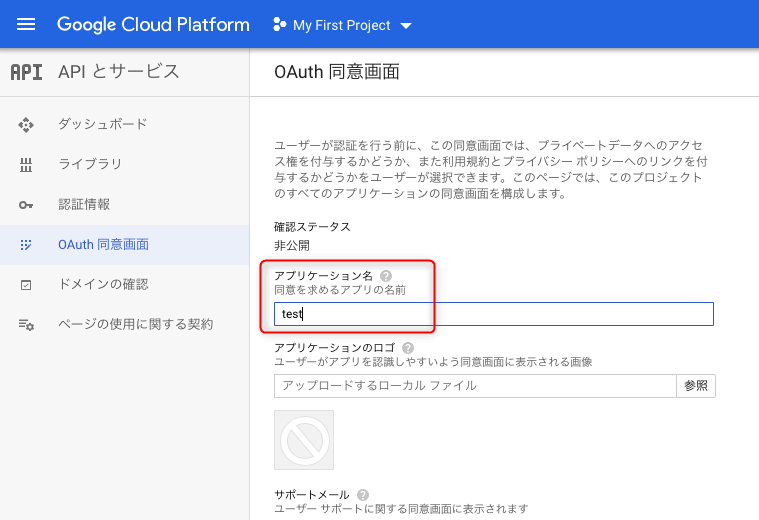
Task: Click help icon beside アプリケーション名
Action: coord(386,276)
